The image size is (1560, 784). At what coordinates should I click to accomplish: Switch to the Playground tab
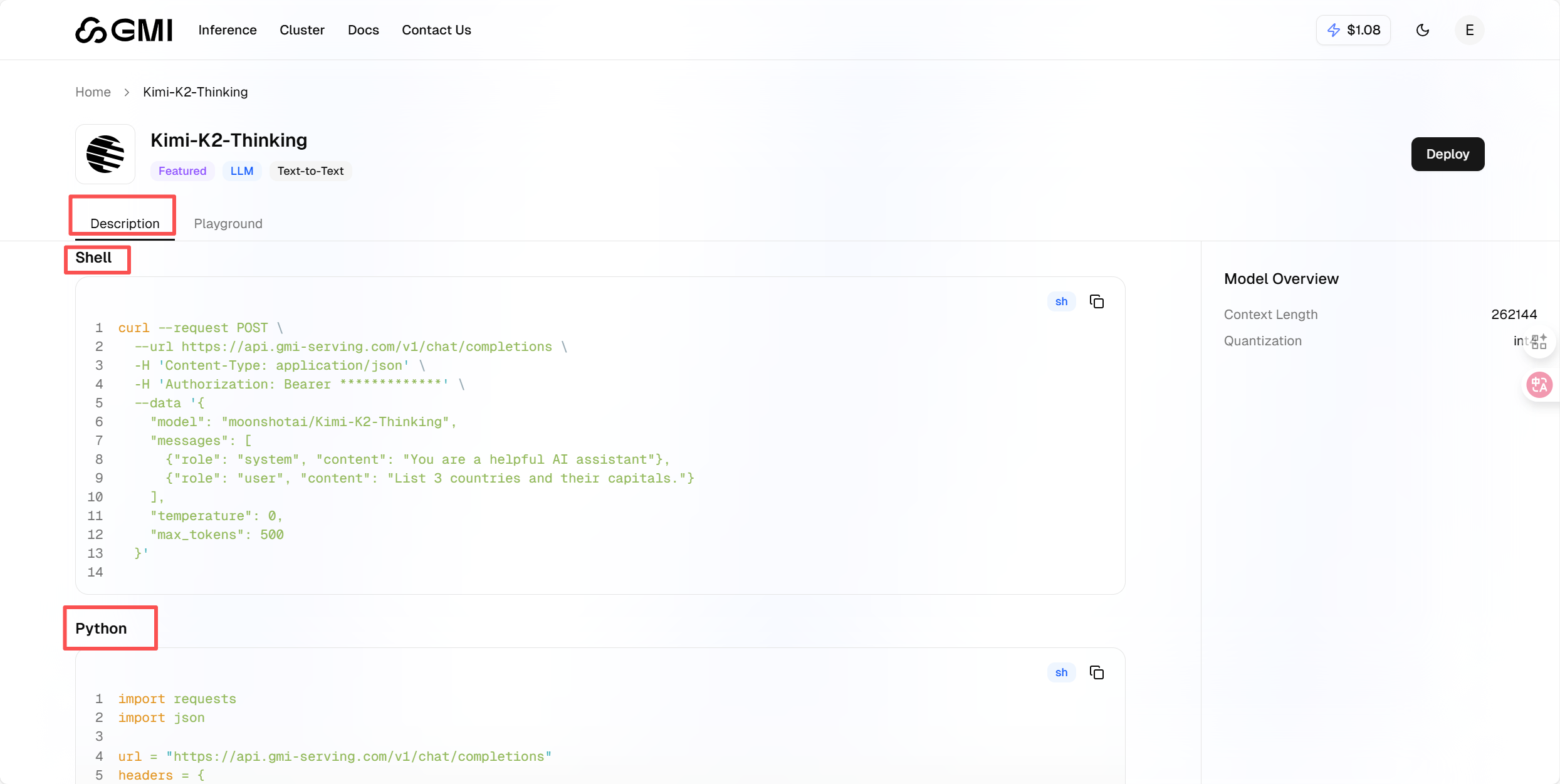[x=228, y=224]
